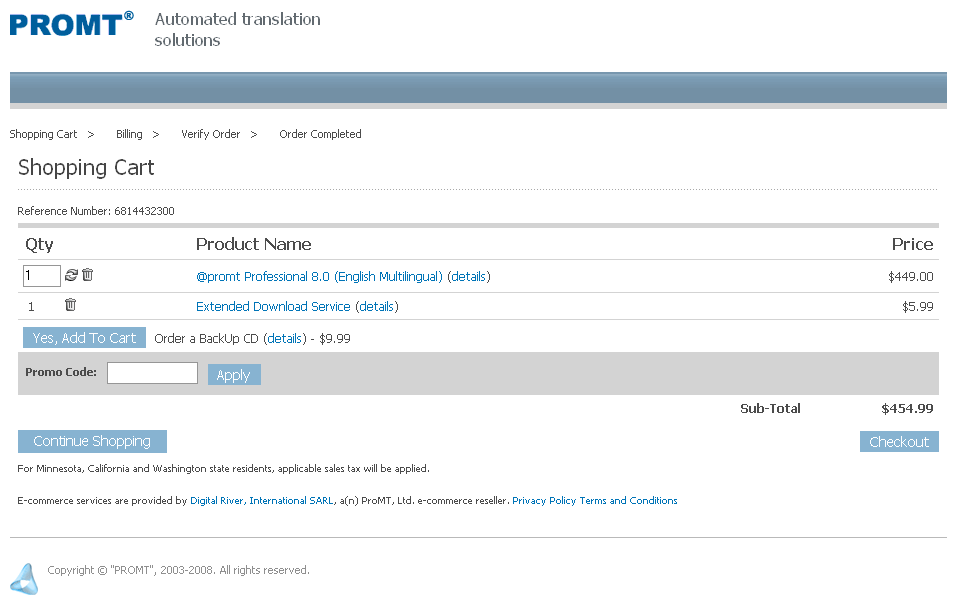Viewport: 955px width, 612px height.
Task: Click the reference number 6814432300
Action: (x=144, y=211)
